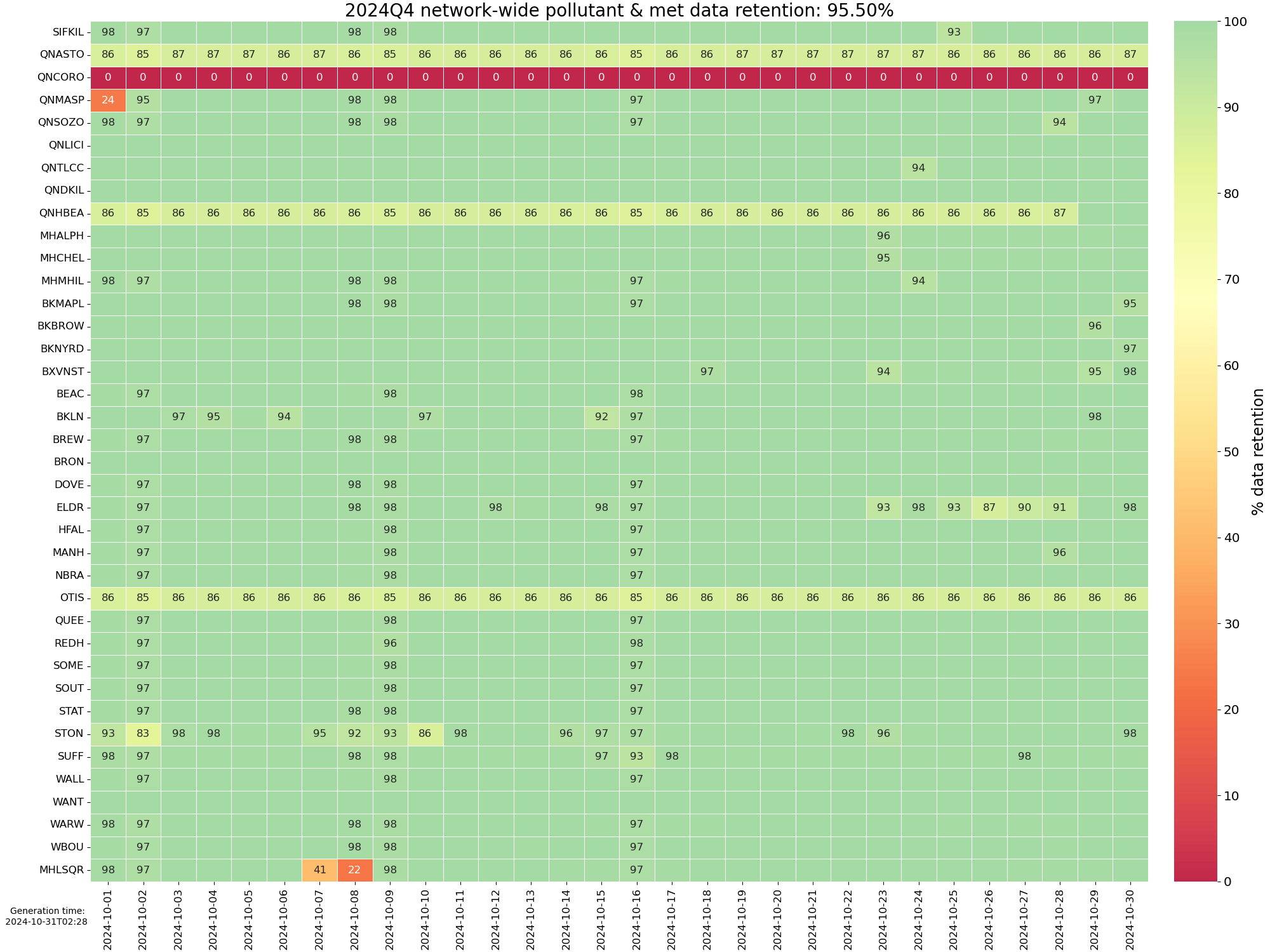The height and width of the screenshot is (952, 1270).
Task: Select the SUFF row label
Action: point(70,757)
